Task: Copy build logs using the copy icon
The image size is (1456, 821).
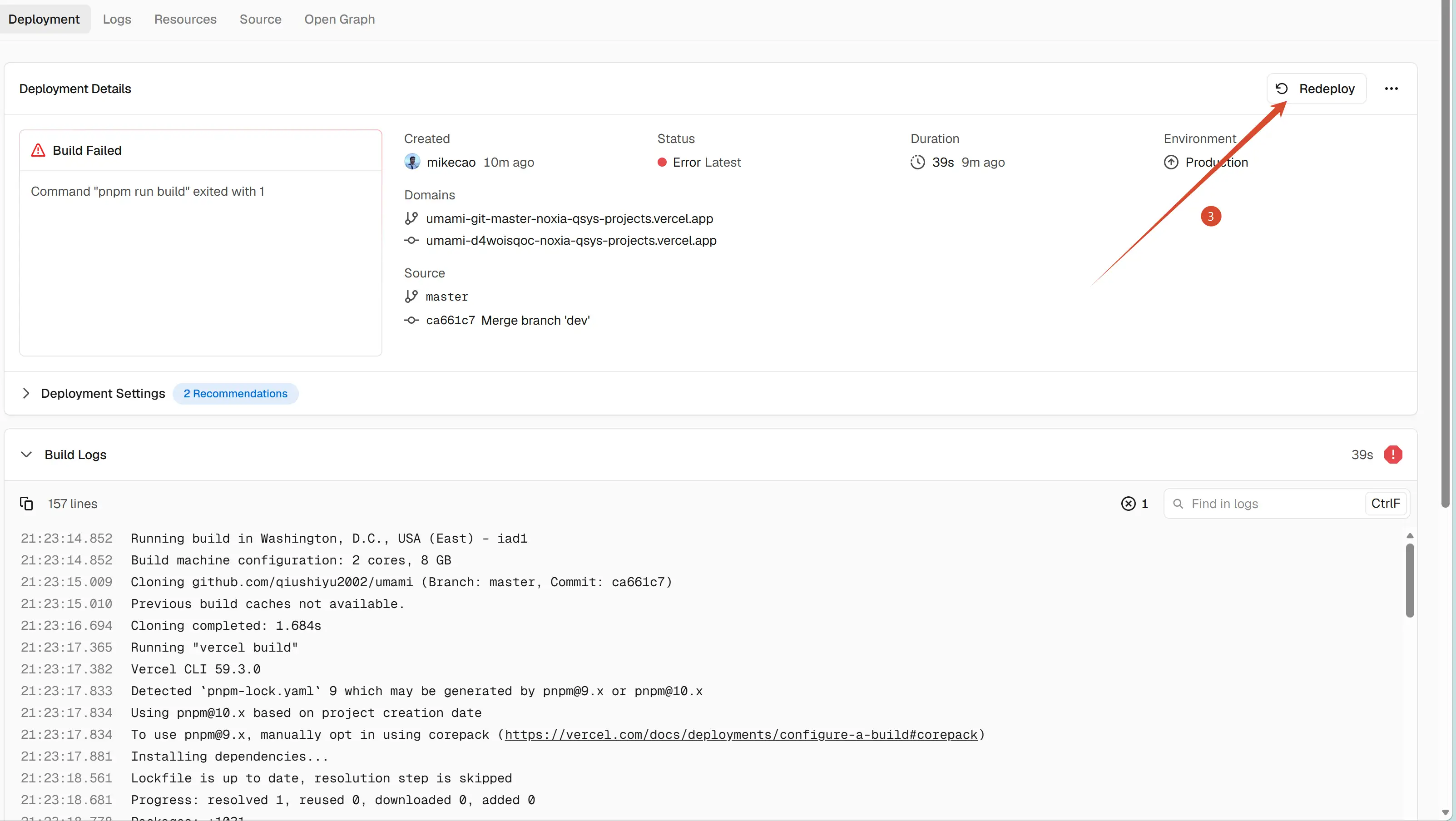Action: tap(26, 504)
